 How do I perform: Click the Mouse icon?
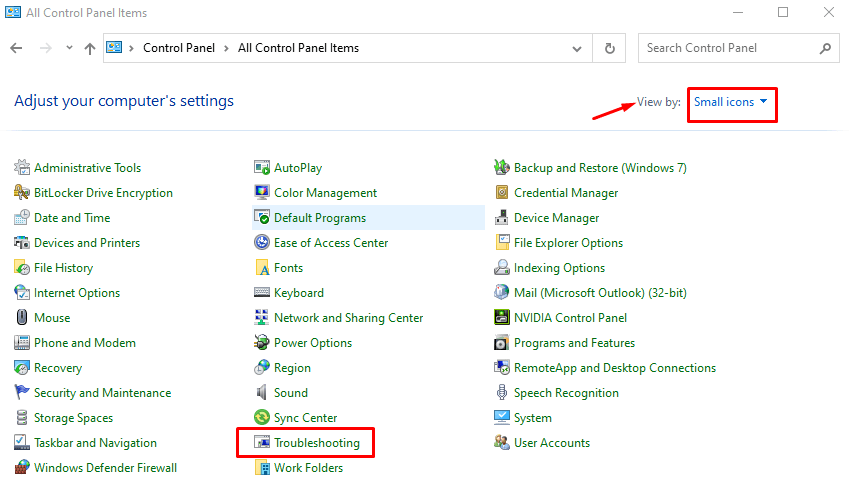pos(22,318)
